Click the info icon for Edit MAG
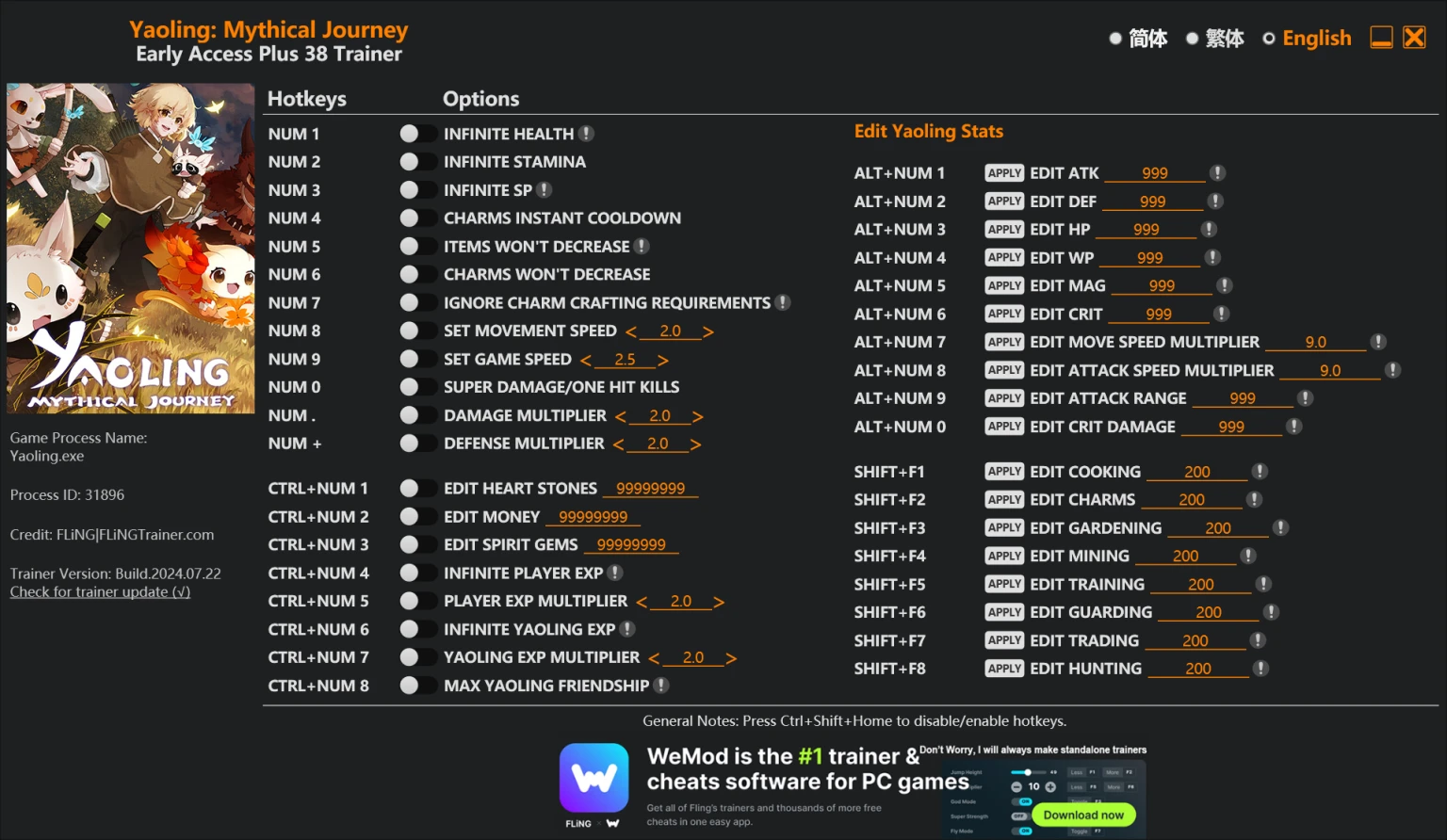The width and height of the screenshot is (1447, 840). 1224,285
